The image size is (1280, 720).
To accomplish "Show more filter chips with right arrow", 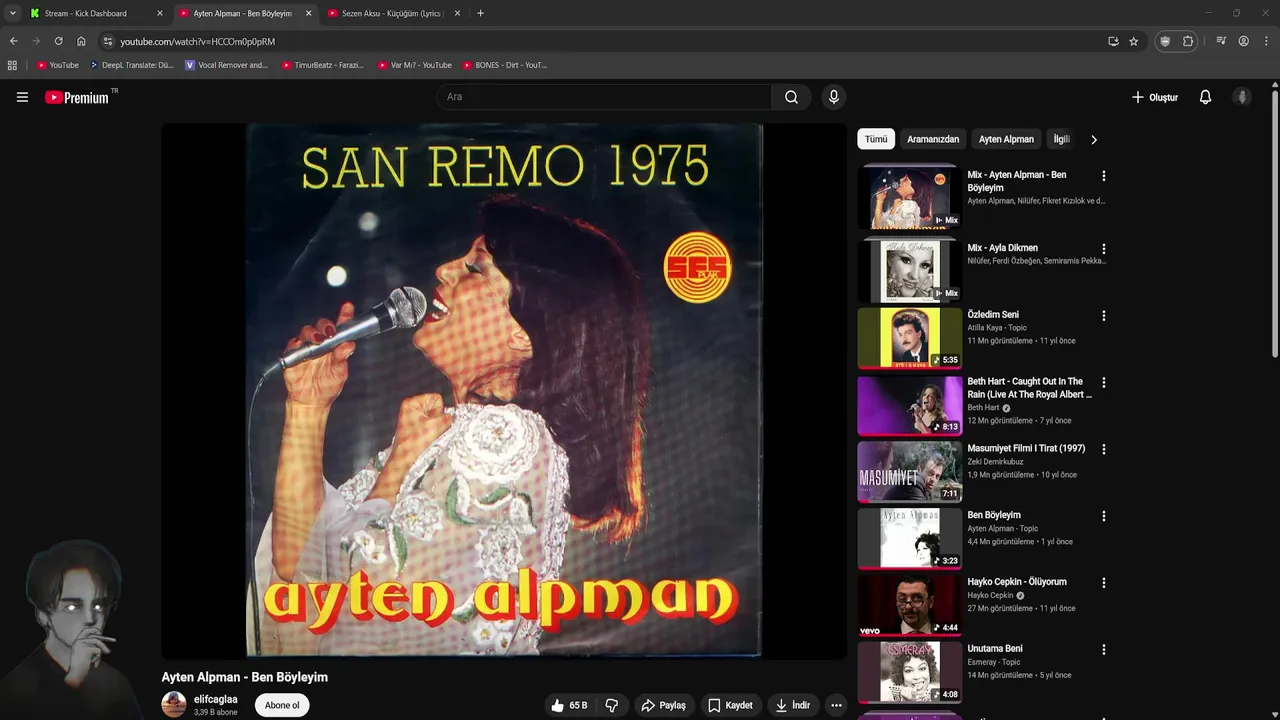I will [x=1093, y=139].
